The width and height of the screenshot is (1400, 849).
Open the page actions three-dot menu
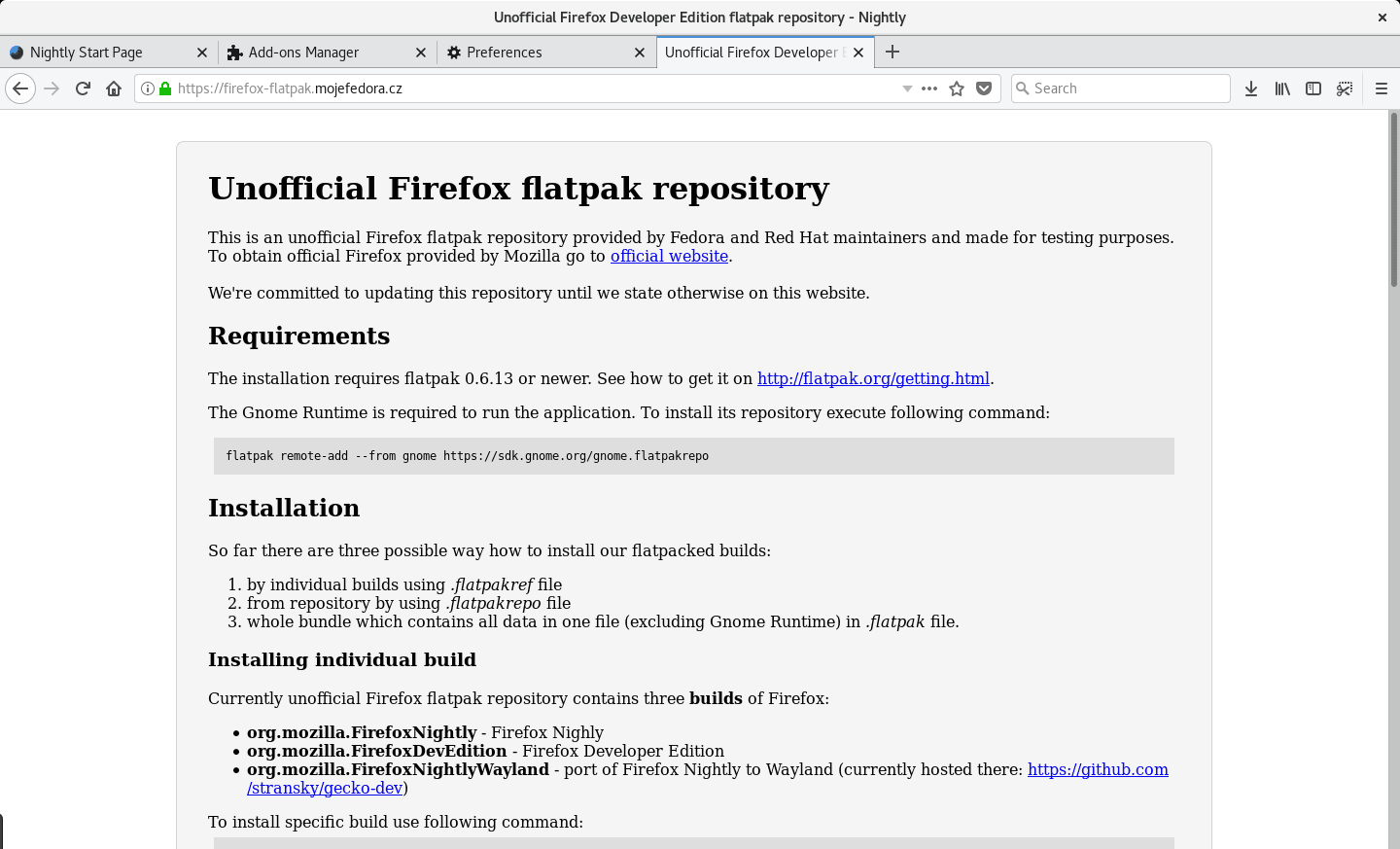pos(929,88)
